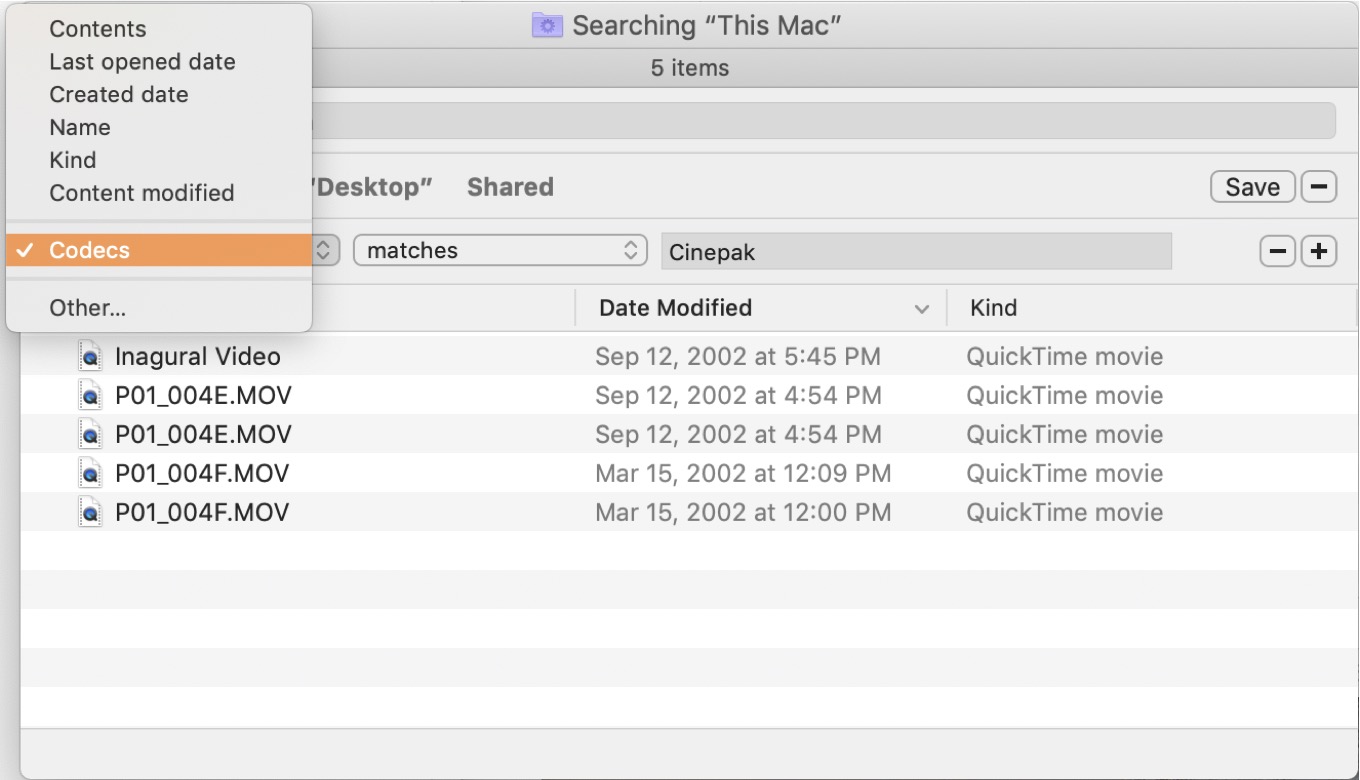Remove the Codecs criterion with its minus button
Image resolution: width=1360 pixels, height=780 pixels.
point(1277,251)
